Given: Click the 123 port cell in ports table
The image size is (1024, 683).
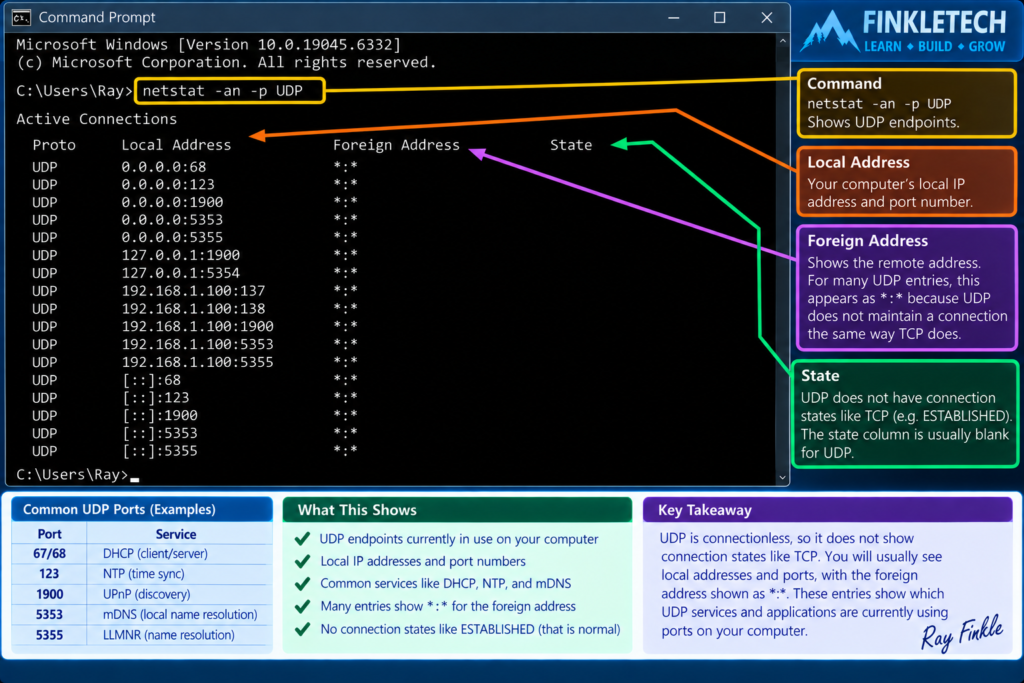Looking at the screenshot, I should (x=50, y=574).
